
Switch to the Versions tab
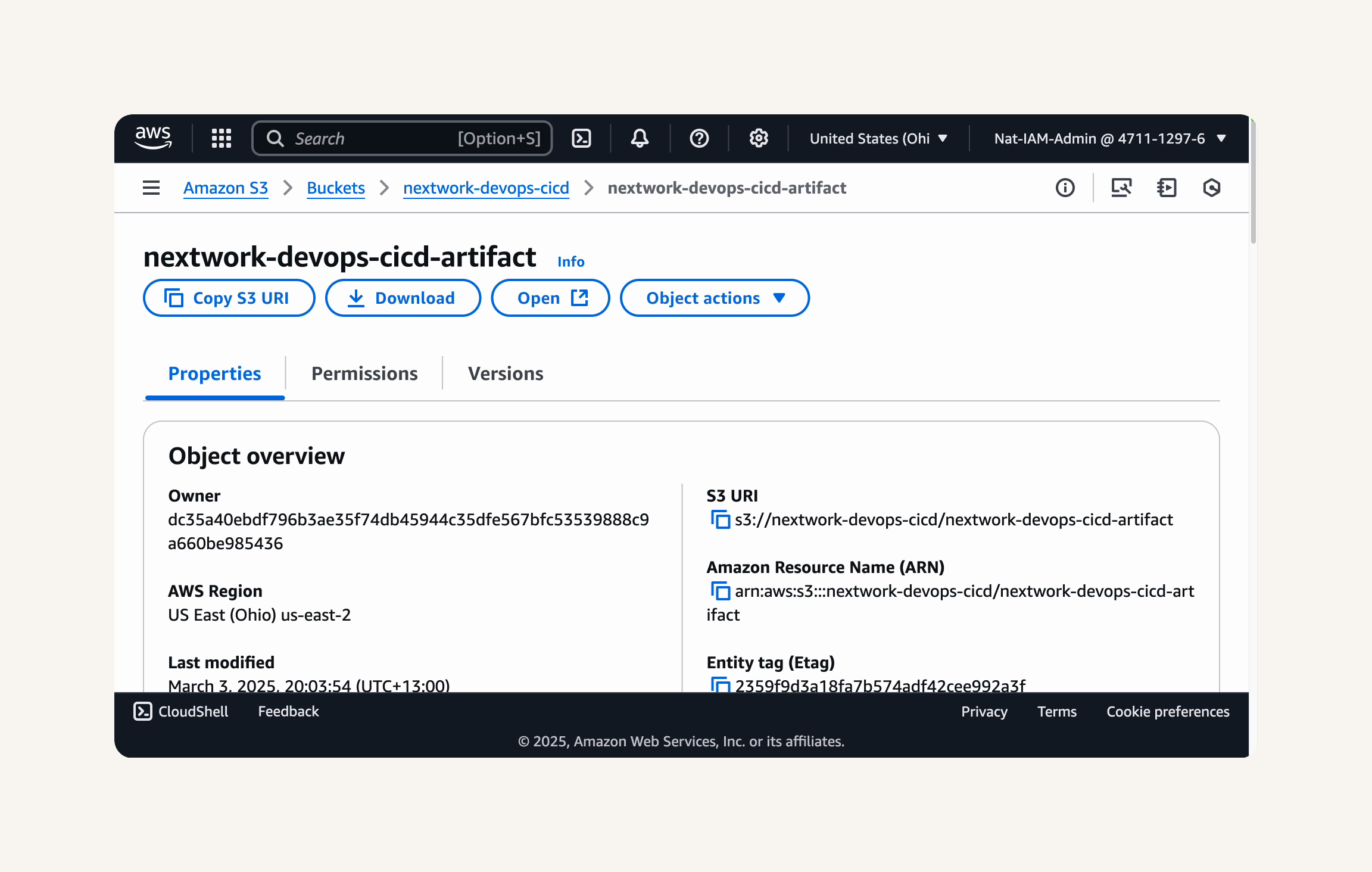point(506,373)
